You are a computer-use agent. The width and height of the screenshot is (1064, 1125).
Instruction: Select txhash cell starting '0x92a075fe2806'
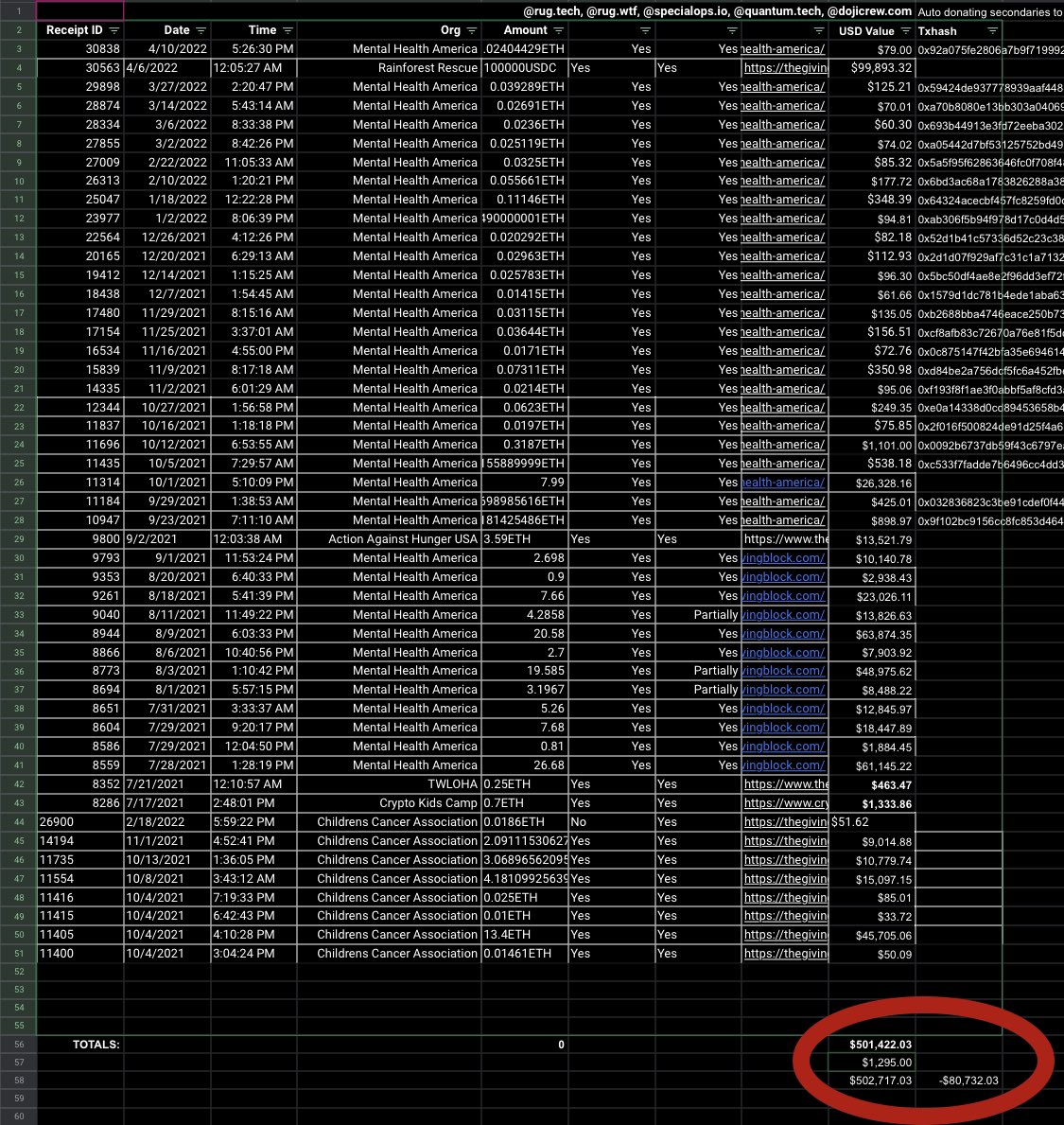coord(990,49)
